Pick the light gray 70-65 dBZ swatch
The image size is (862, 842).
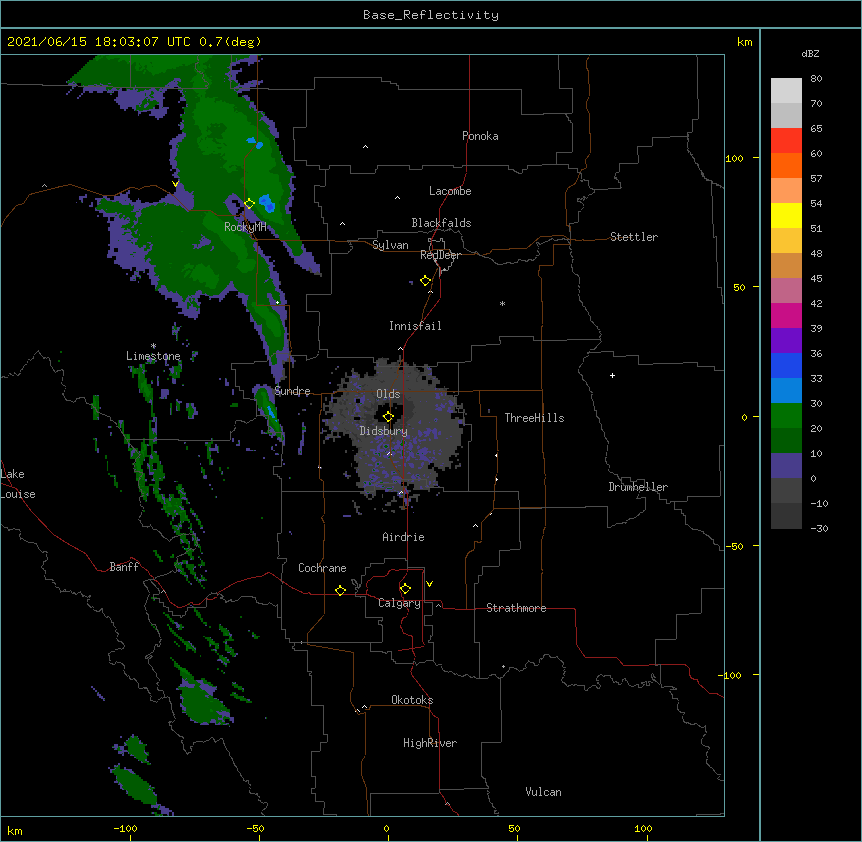click(x=786, y=115)
